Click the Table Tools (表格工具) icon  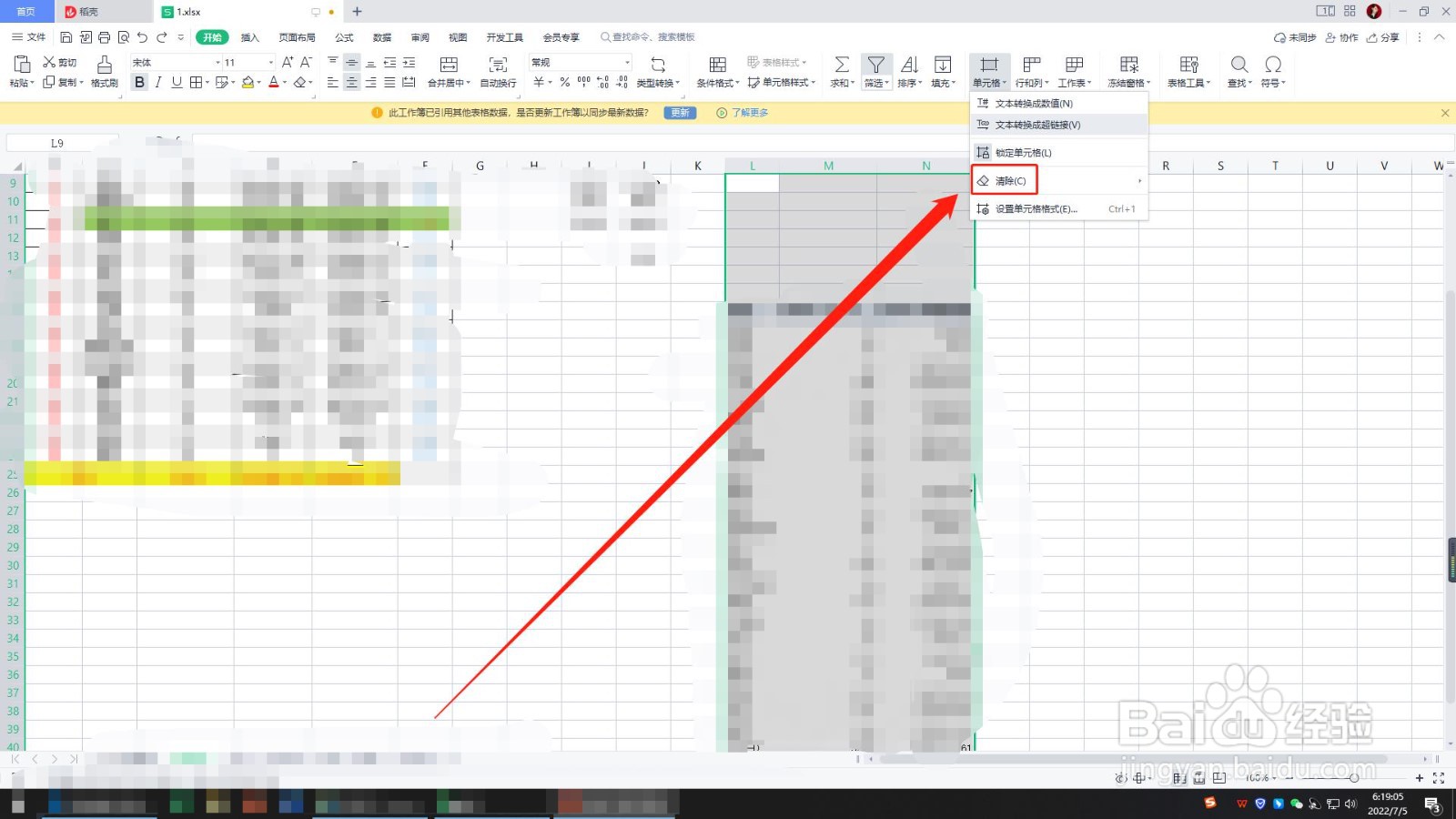[x=1189, y=65]
